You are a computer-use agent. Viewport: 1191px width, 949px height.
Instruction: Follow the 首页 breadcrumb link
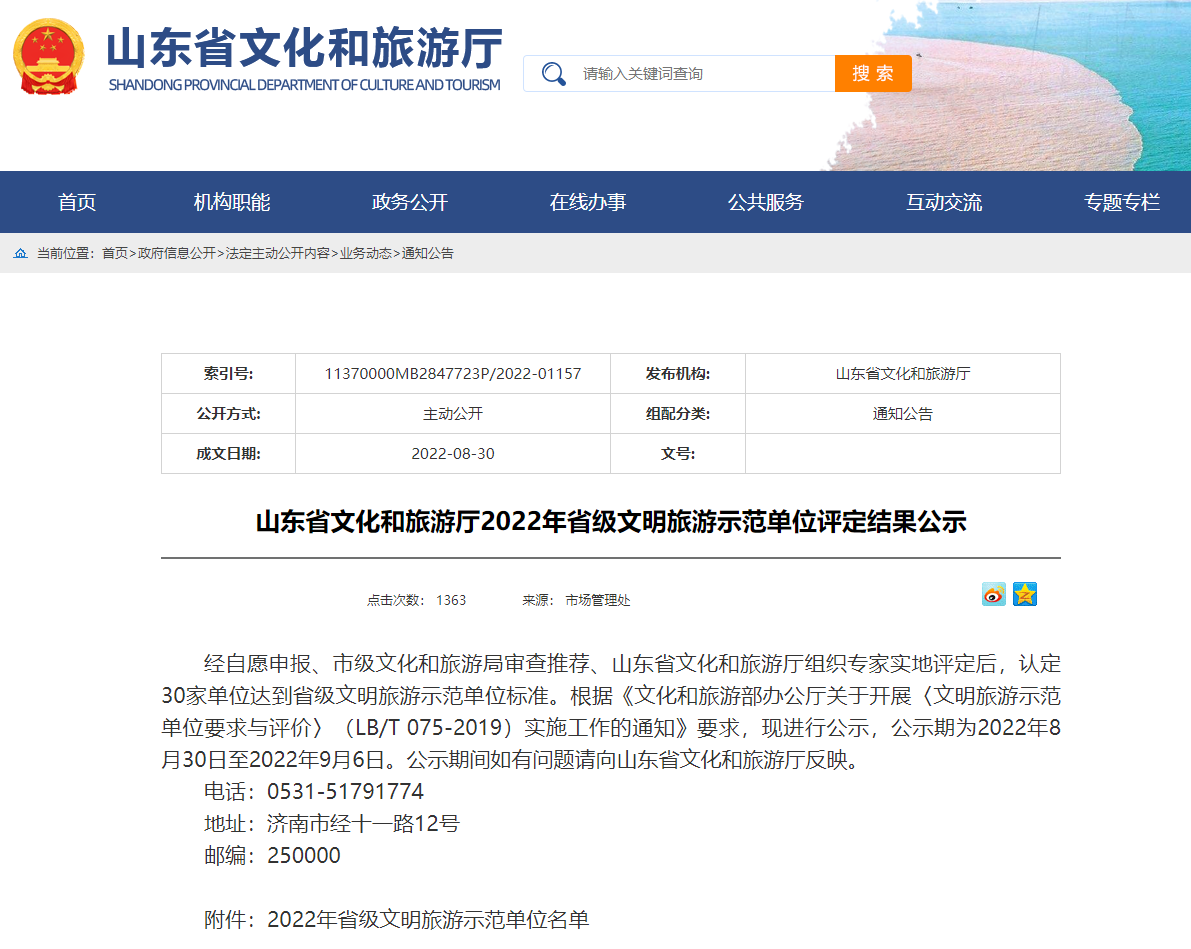click(x=115, y=253)
